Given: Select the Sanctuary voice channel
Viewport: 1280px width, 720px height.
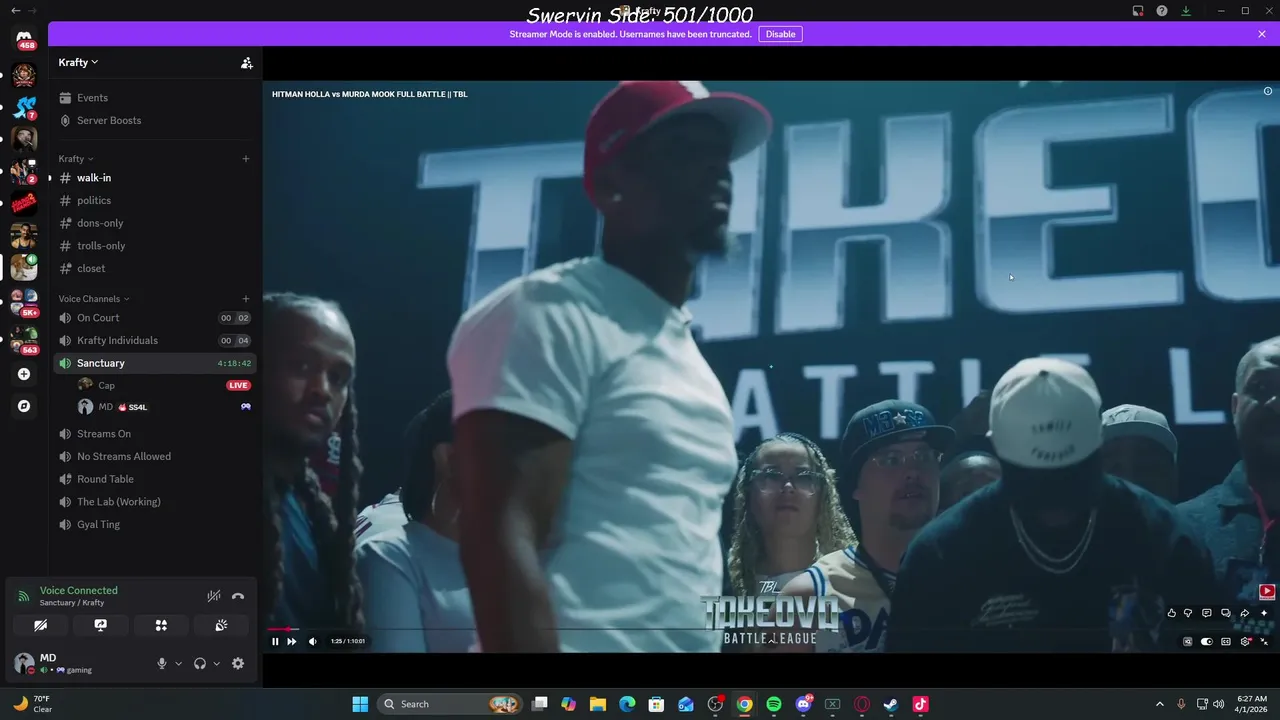Looking at the screenshot, I should tap(155, 363).
